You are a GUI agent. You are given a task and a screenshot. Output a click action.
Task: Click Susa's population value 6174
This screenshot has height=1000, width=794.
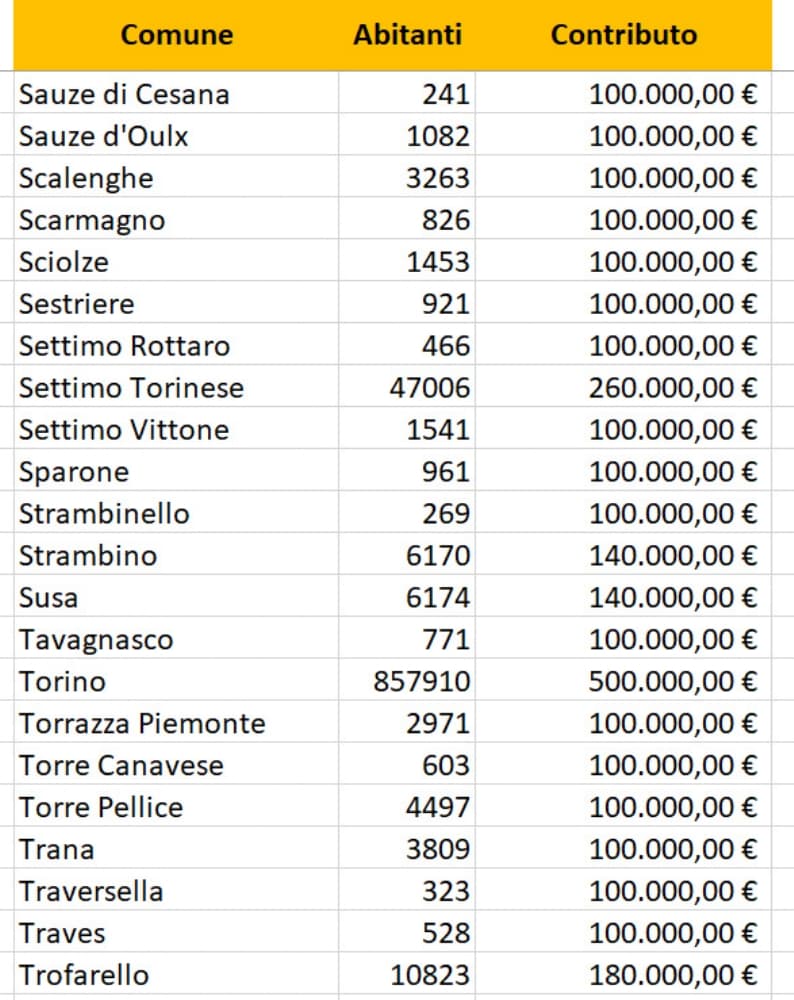click(437, 598)
